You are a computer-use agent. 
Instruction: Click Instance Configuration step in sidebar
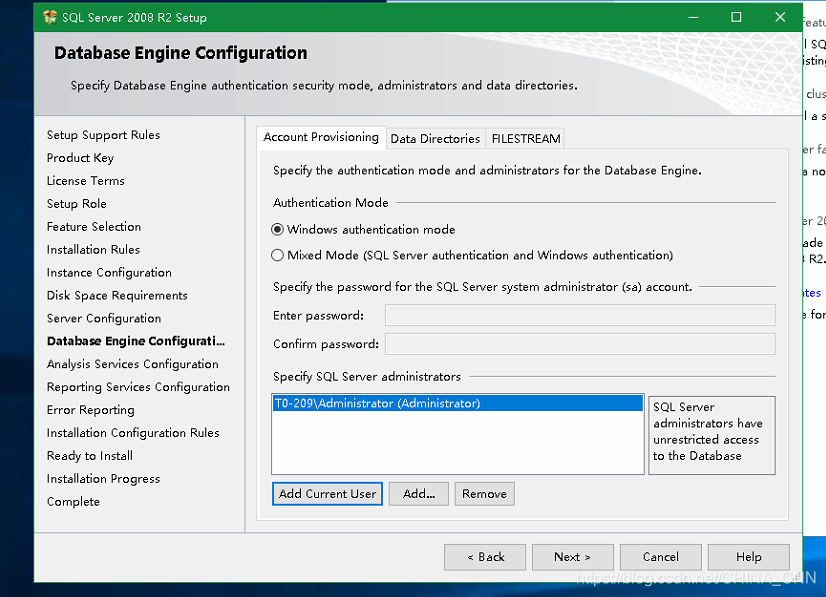click(x=109, y=272)
